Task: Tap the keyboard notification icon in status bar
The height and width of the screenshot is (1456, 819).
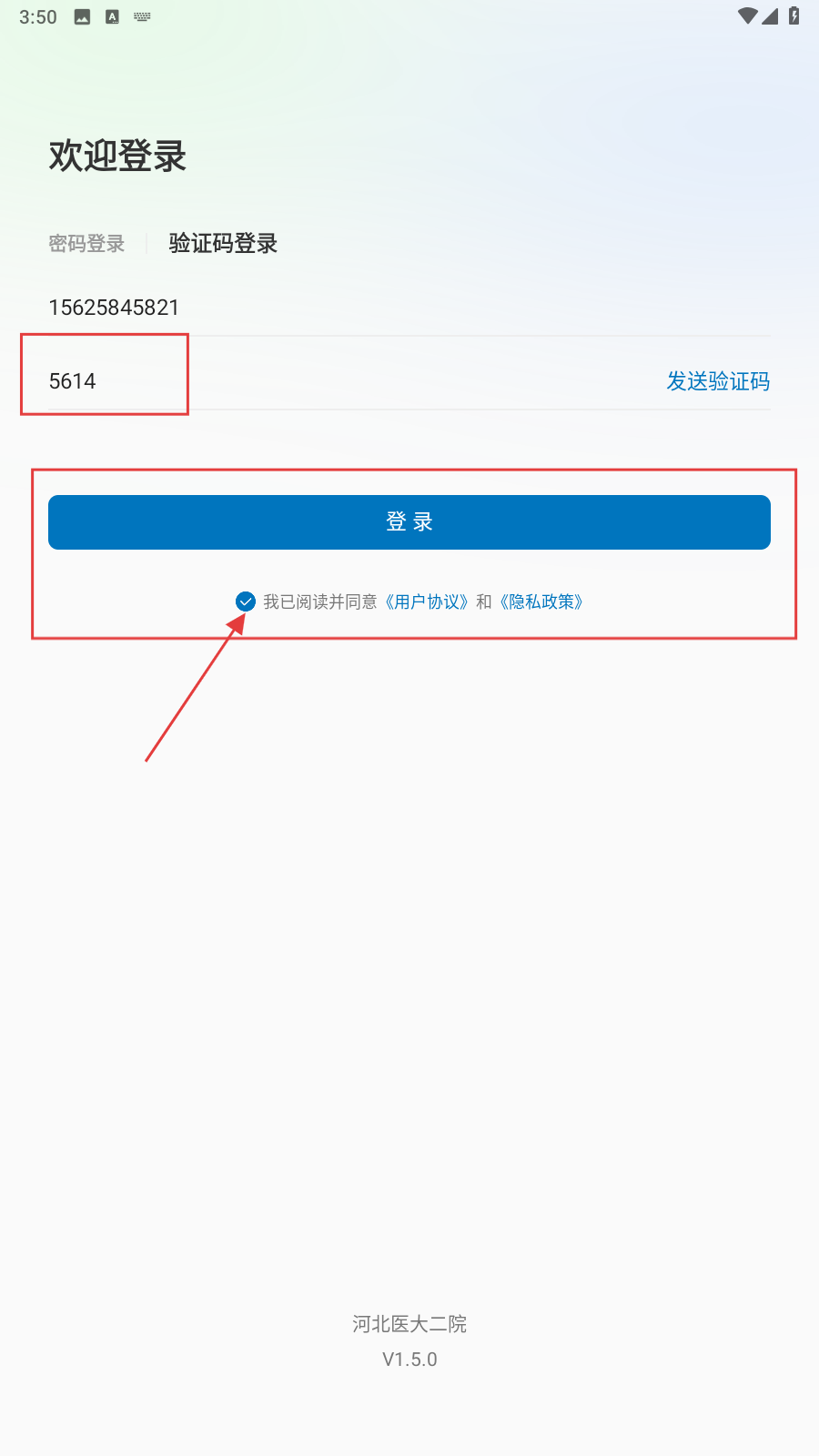Action: pos(142,16)
